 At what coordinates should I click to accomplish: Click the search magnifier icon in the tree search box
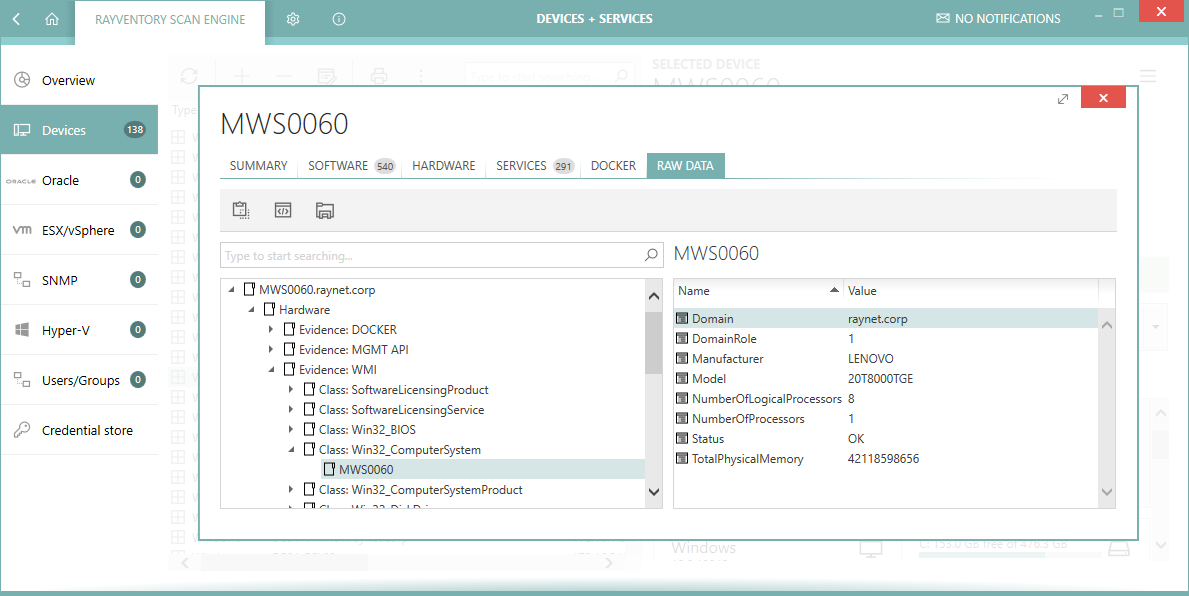tap(651, 256)
